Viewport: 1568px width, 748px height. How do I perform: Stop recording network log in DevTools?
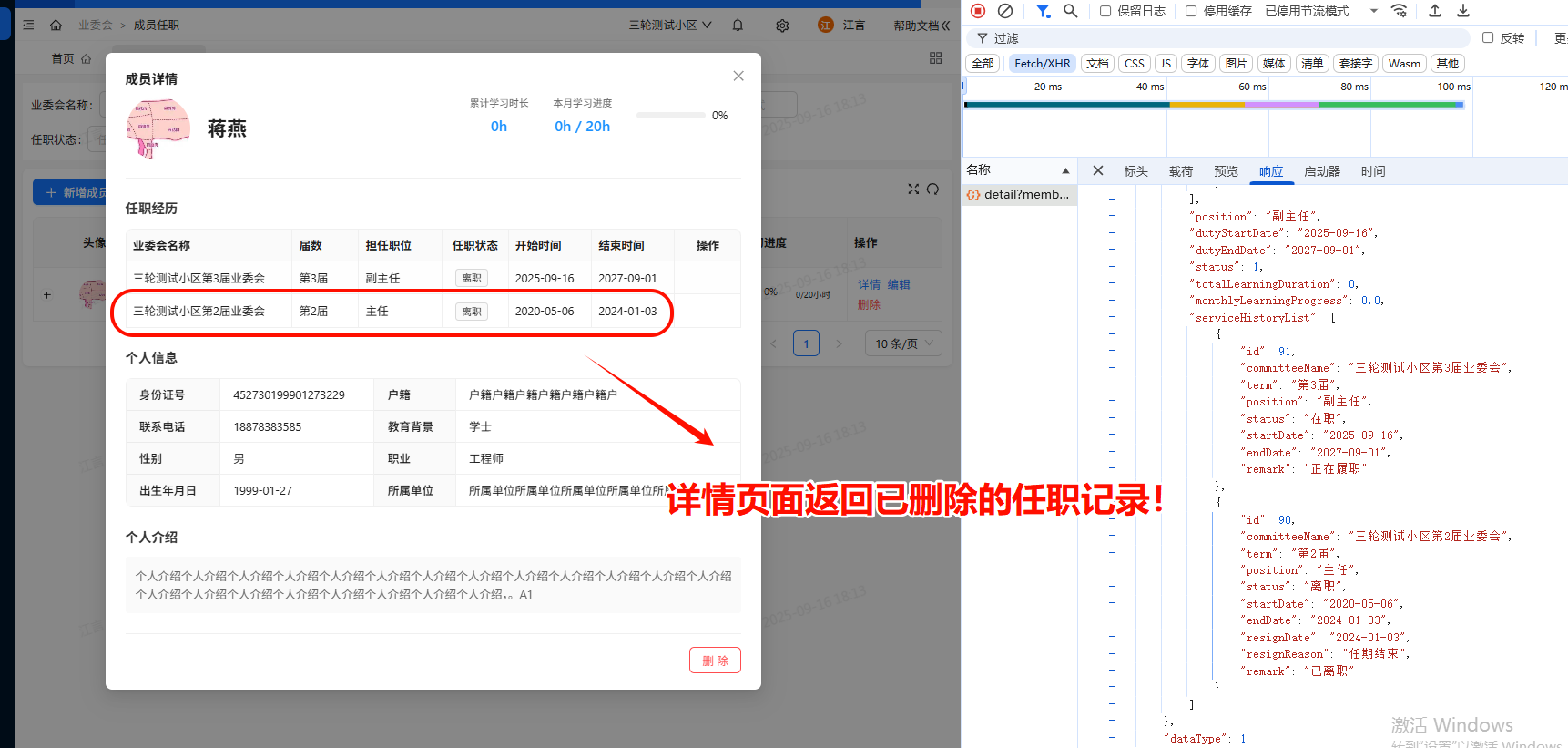pyautogui.click(x=978, y=11)
